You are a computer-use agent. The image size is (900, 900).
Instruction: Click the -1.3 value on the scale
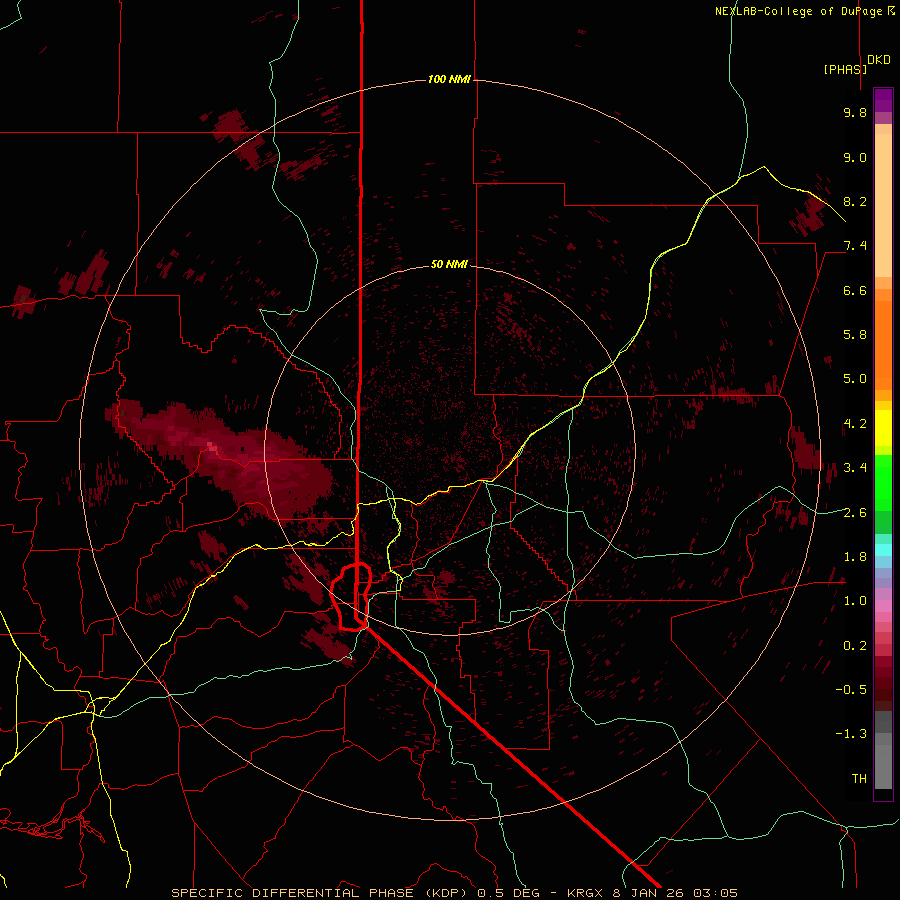(851, 734)
